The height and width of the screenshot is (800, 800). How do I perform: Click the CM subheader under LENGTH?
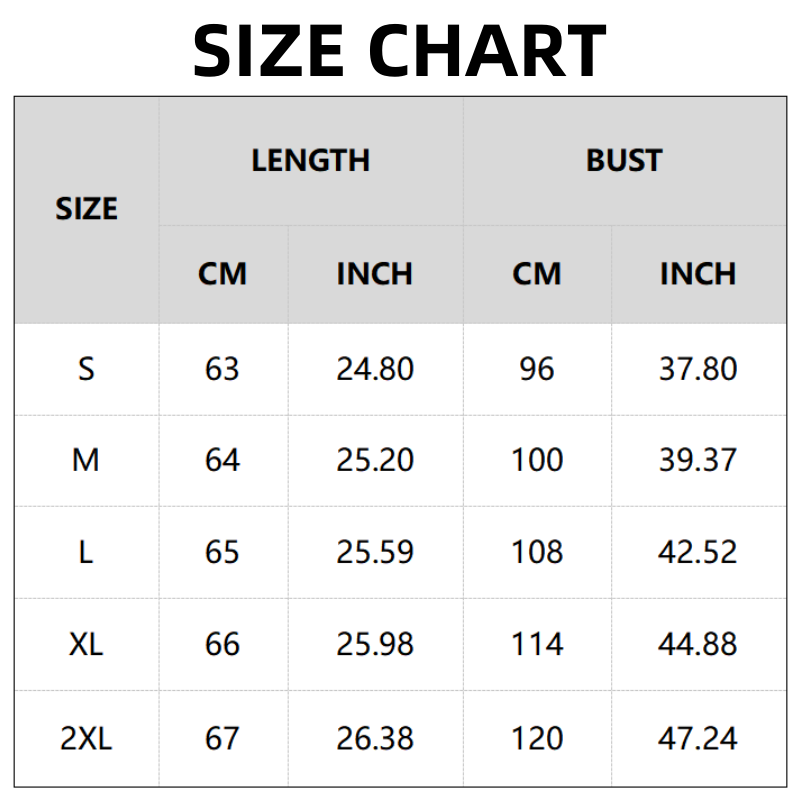tap(222, 273)
